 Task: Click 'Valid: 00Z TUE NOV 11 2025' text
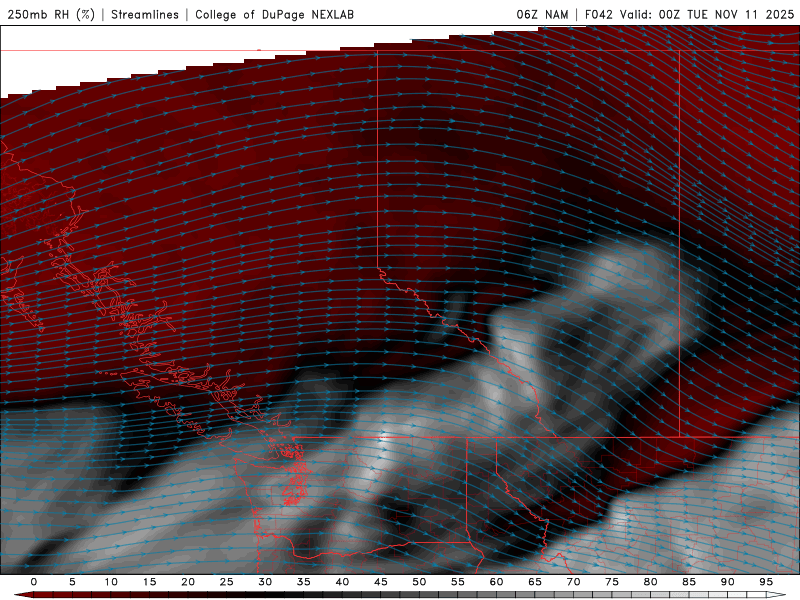707,14
